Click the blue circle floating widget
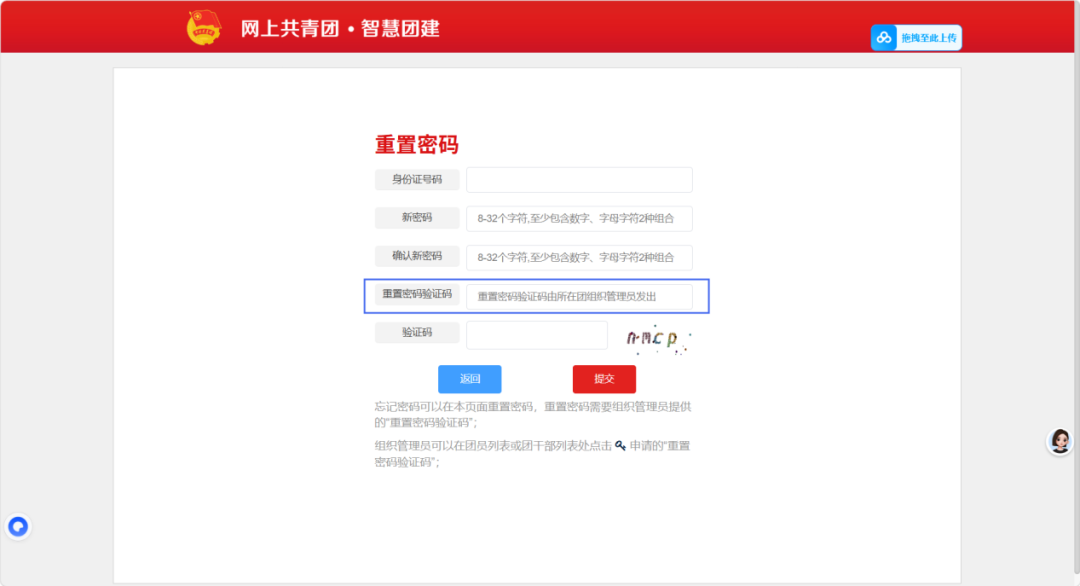The image size is (1080, 586). 18,527
